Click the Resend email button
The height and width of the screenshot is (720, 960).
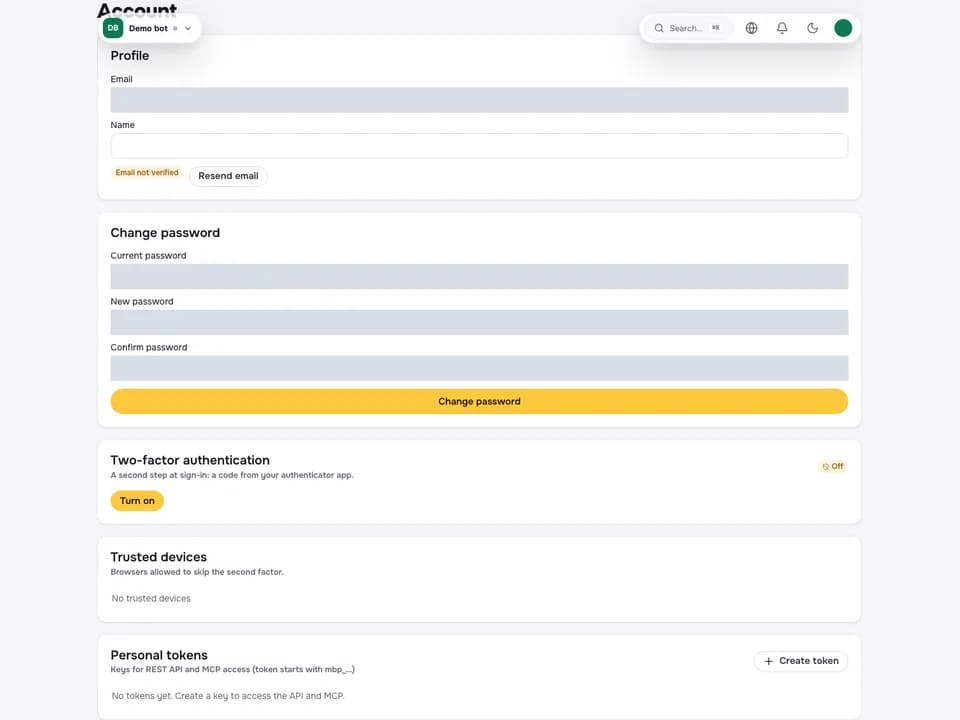point(228,176)
